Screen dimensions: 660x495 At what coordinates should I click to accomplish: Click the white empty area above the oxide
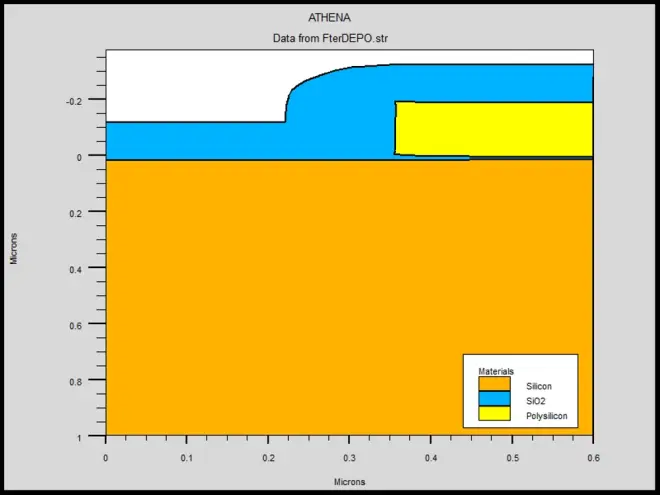click(x=190, y=85)
